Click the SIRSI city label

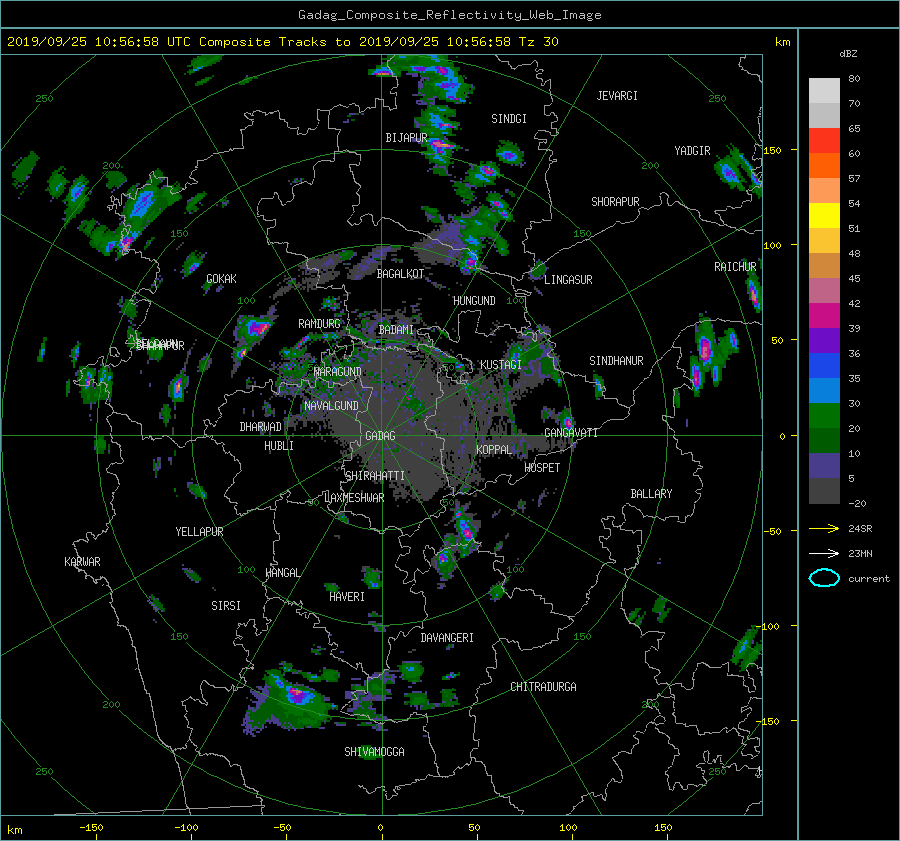tap(226, 606)
